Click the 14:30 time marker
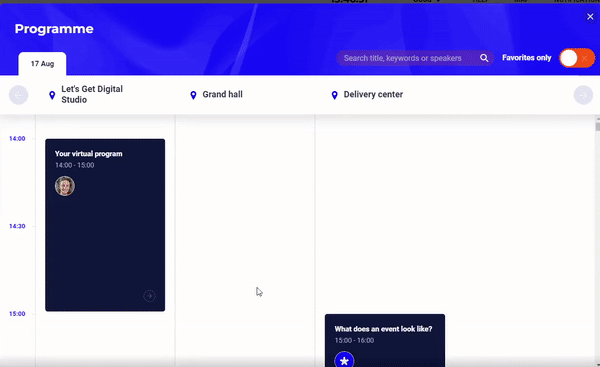The width and height of the screenshot is (600, 367). click(x=17, y=226)
